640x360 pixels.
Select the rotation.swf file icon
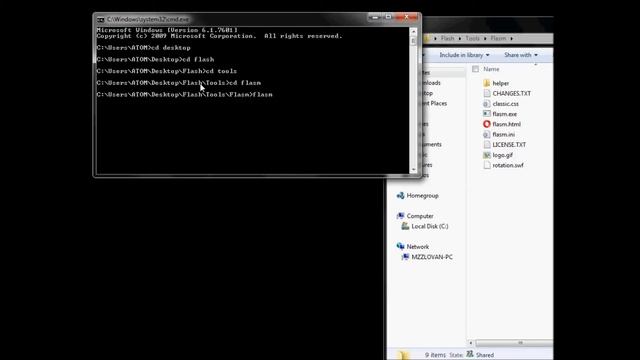tap(487, 165)
